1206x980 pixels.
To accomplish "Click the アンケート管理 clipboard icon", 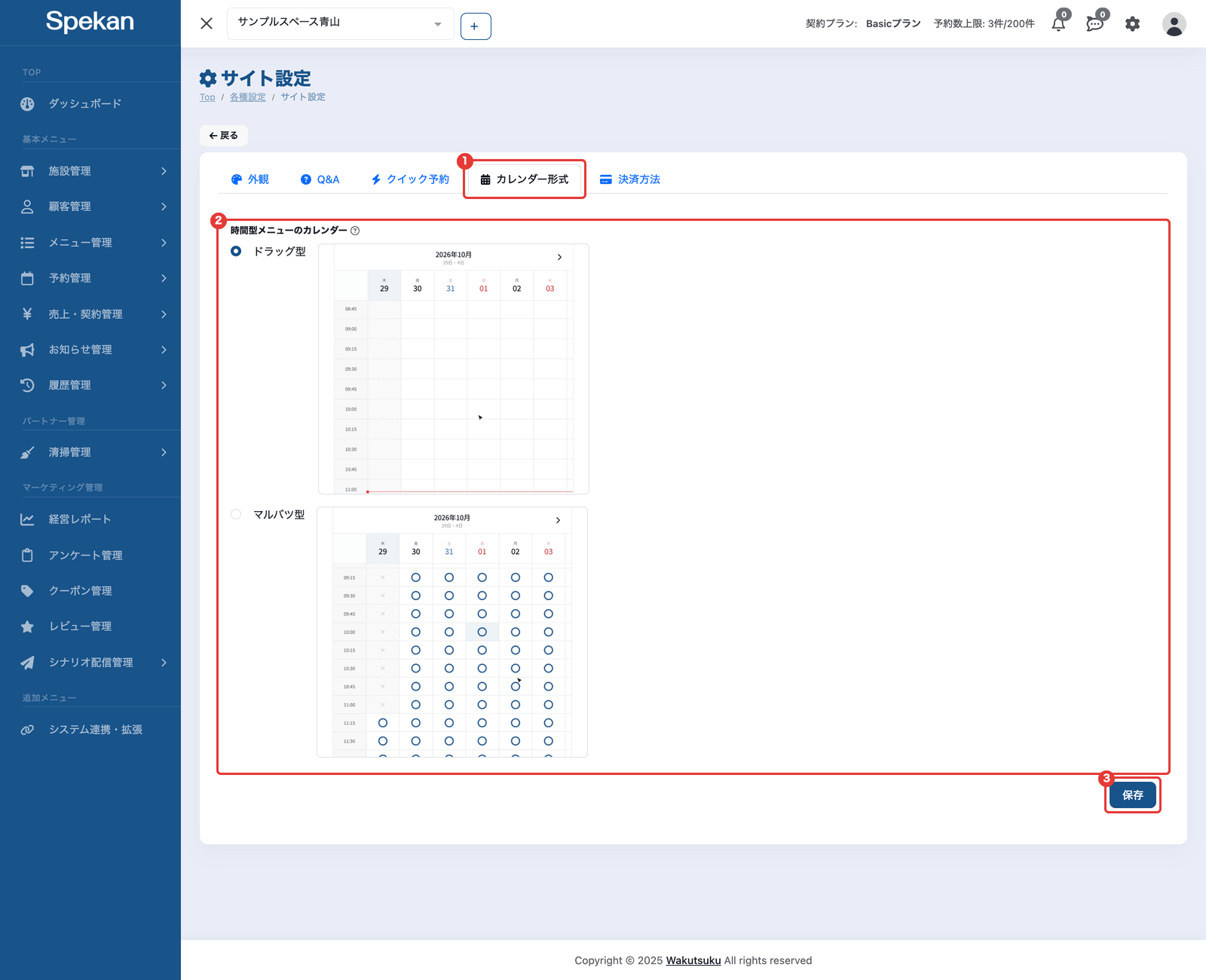I will pos(27,555).
